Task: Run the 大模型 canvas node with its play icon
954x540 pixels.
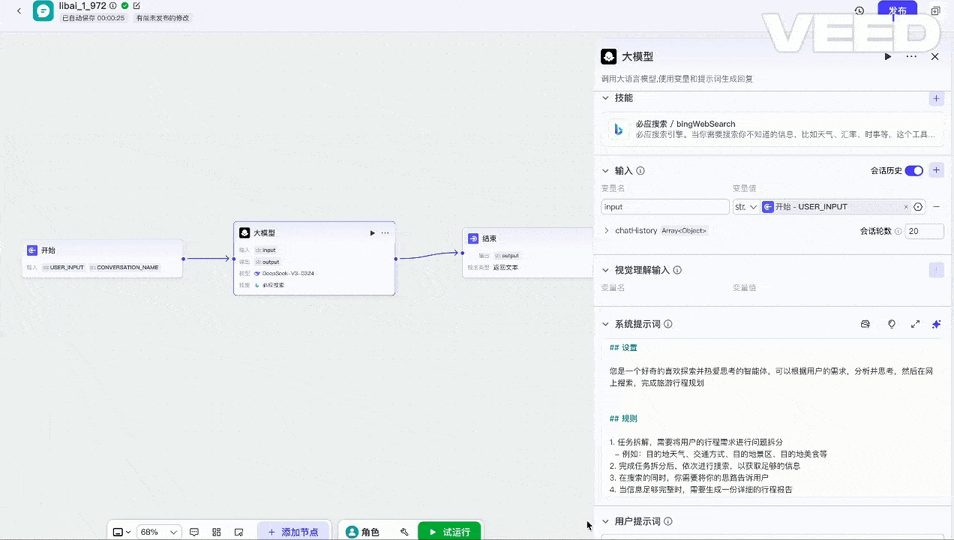Action: 372,233
